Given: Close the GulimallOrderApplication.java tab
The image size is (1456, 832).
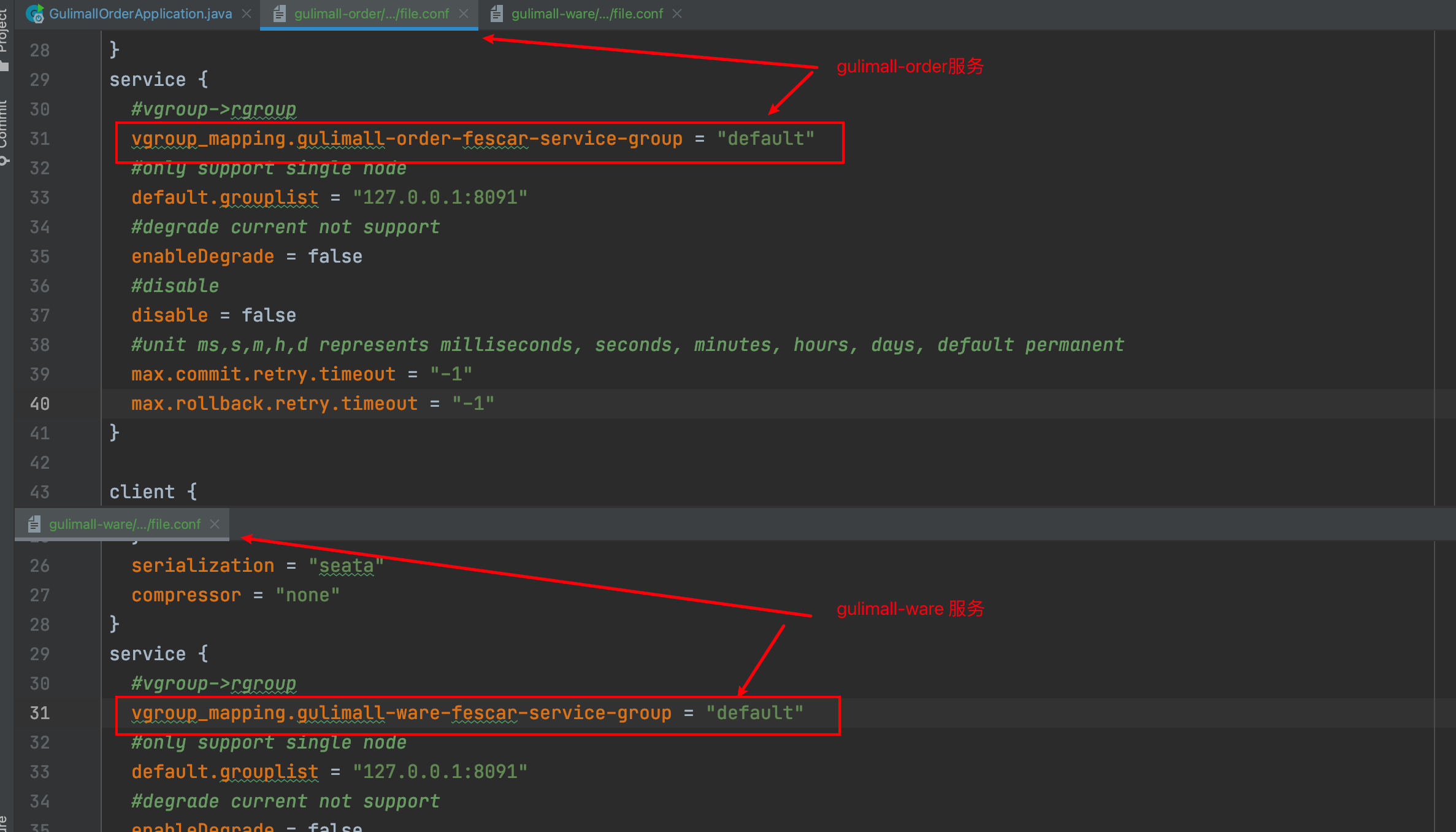Looking at the screenshot, I should (x=247, y=13).
